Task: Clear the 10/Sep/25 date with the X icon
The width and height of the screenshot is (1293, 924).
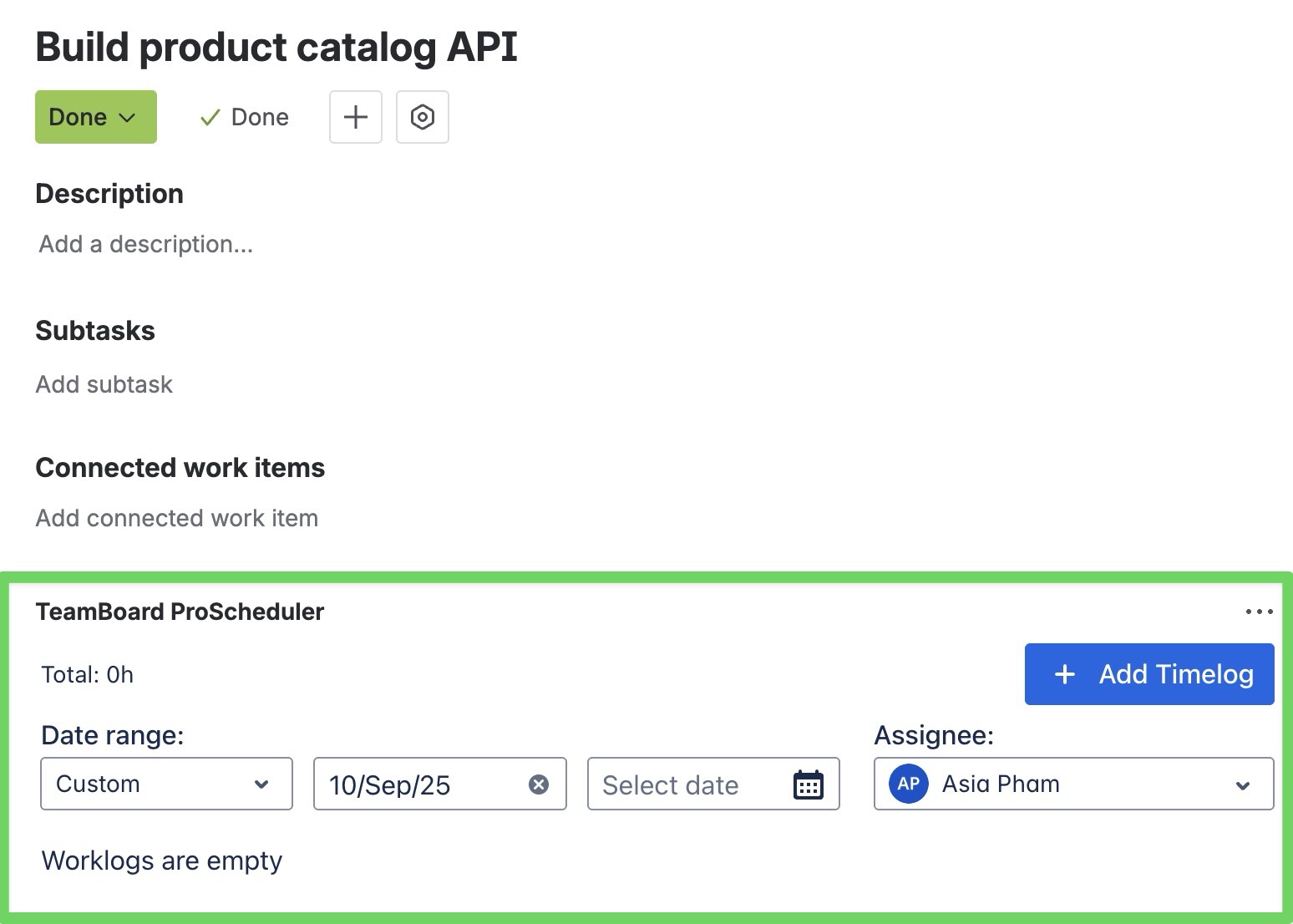Action: (539, 784)
